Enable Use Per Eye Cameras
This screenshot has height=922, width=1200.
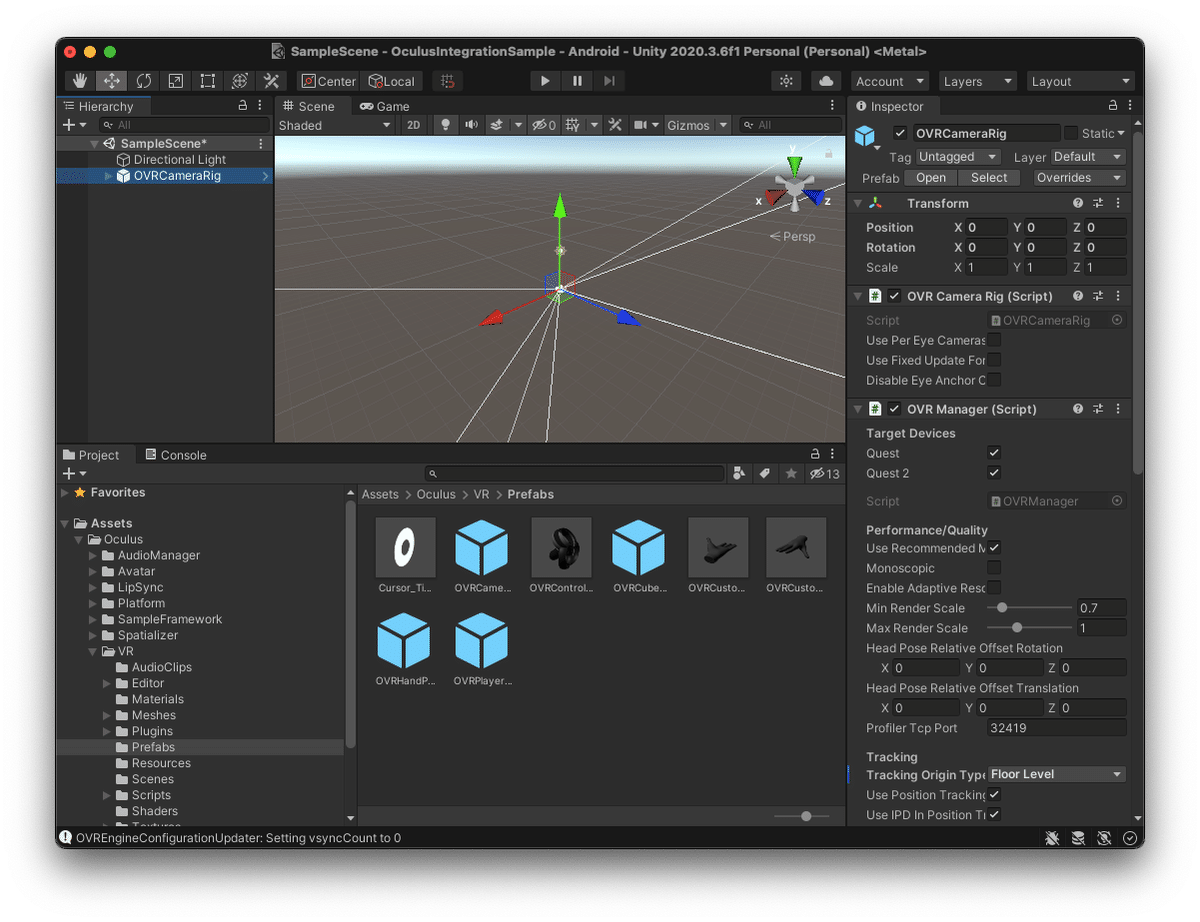994,340
